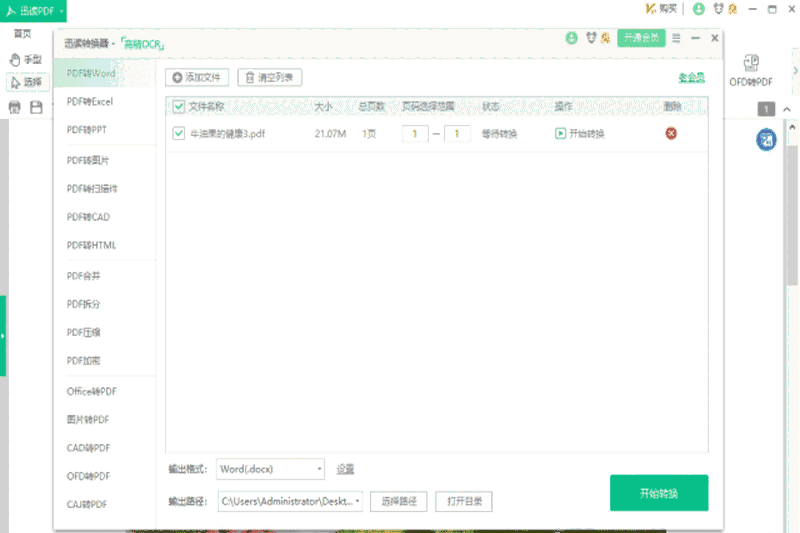The image size is (800, 533).
Task: Open the 设置 link beside output format
Action: pyautogui.click(x=345, y=469)
